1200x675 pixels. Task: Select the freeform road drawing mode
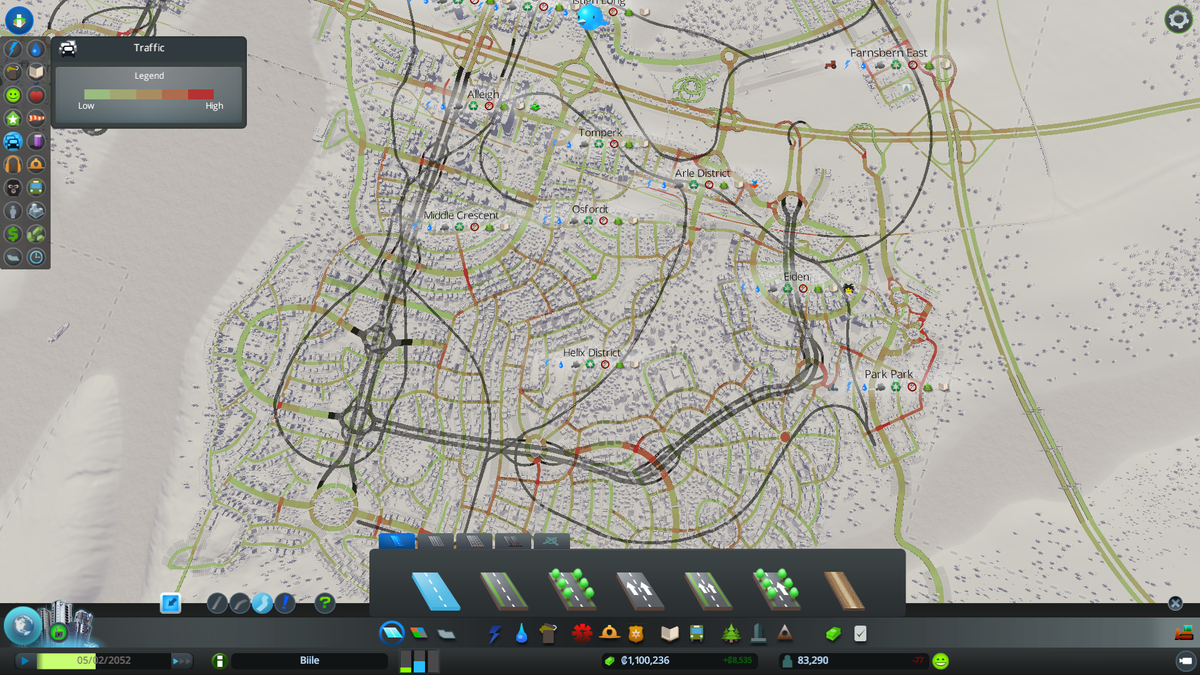coord(262,603)
